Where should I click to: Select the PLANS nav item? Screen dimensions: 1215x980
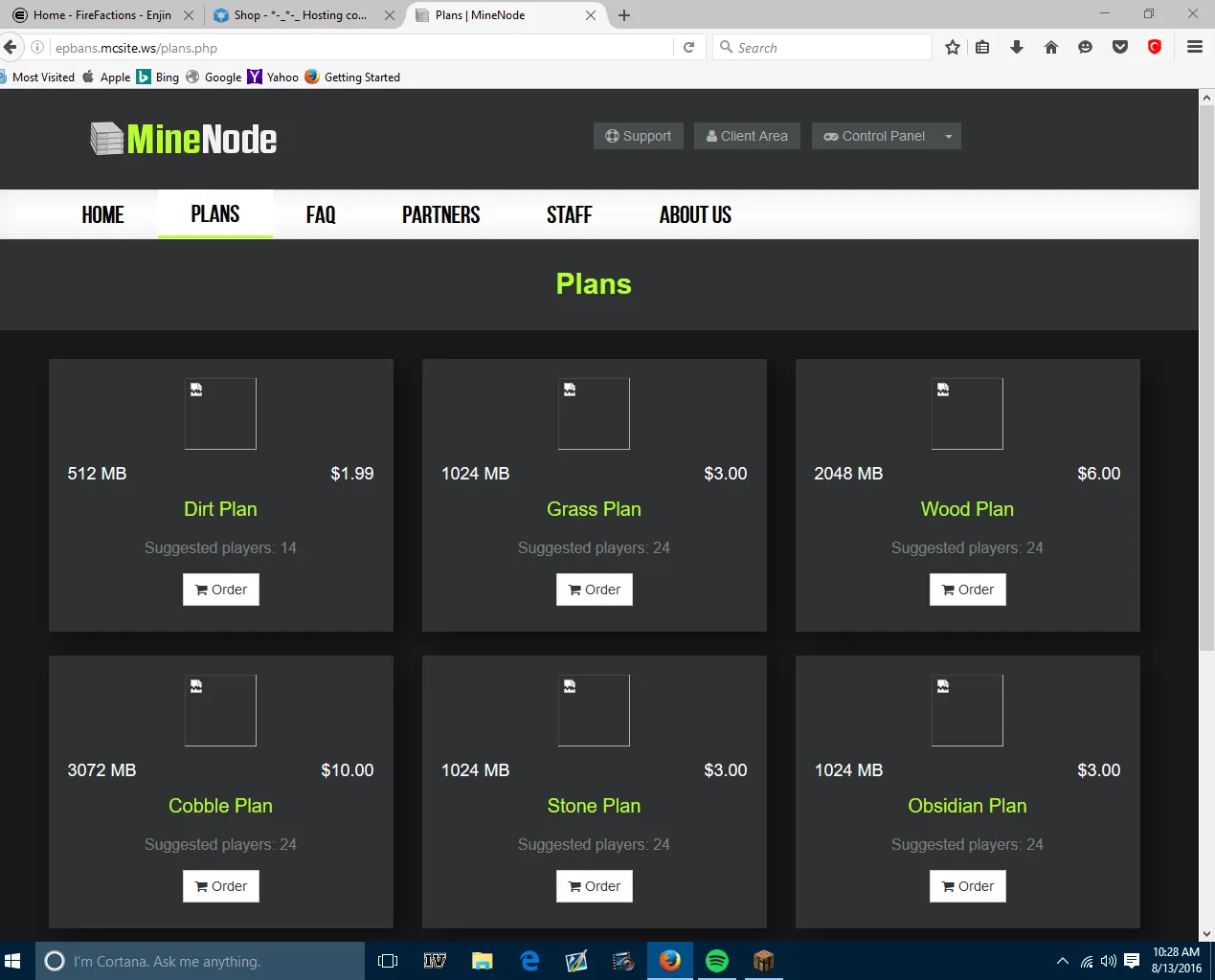pyautogui.click(x=215, y=213)
